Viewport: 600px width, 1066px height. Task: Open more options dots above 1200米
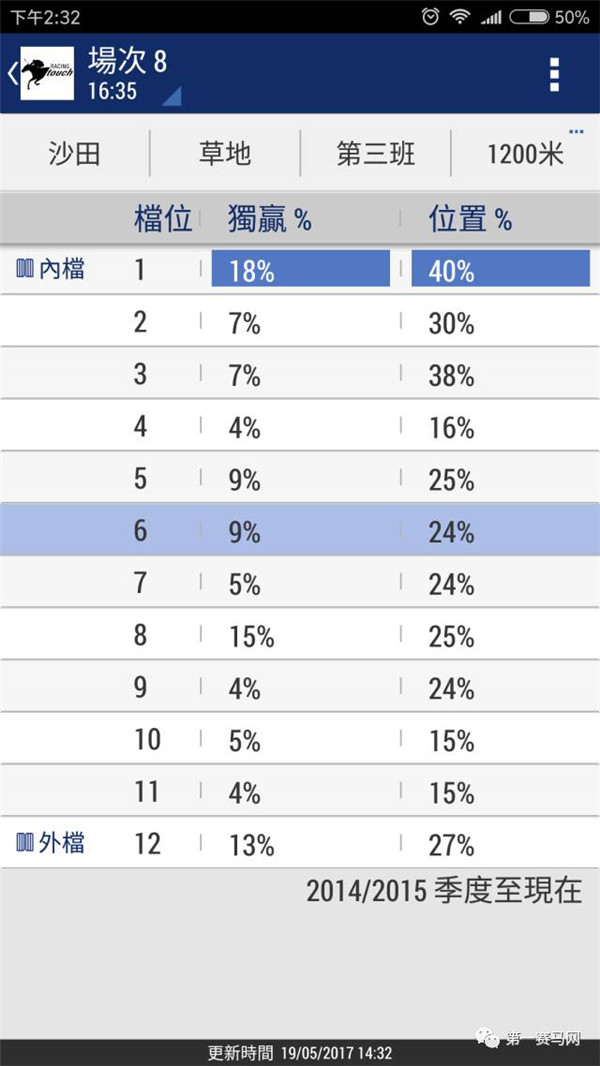576,132
